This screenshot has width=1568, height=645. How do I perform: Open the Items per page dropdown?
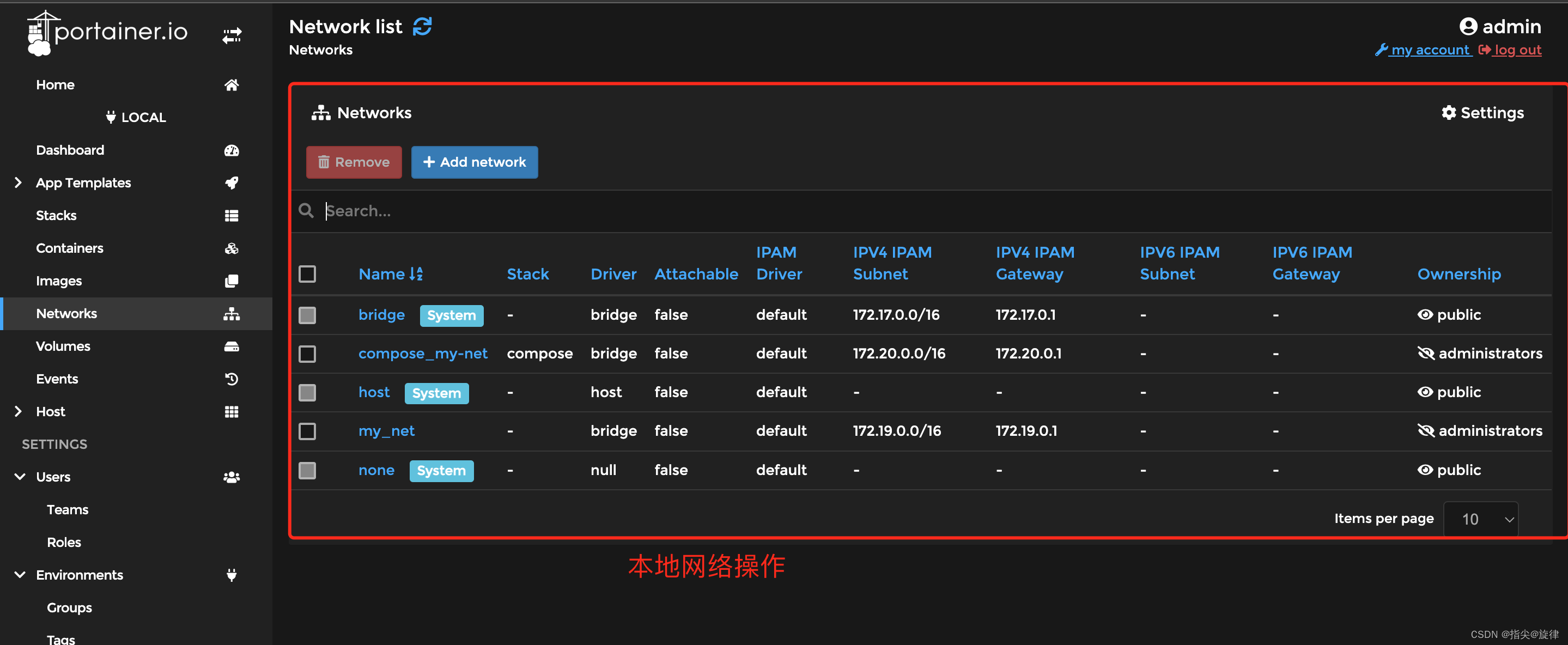[x=1480, y=519]
